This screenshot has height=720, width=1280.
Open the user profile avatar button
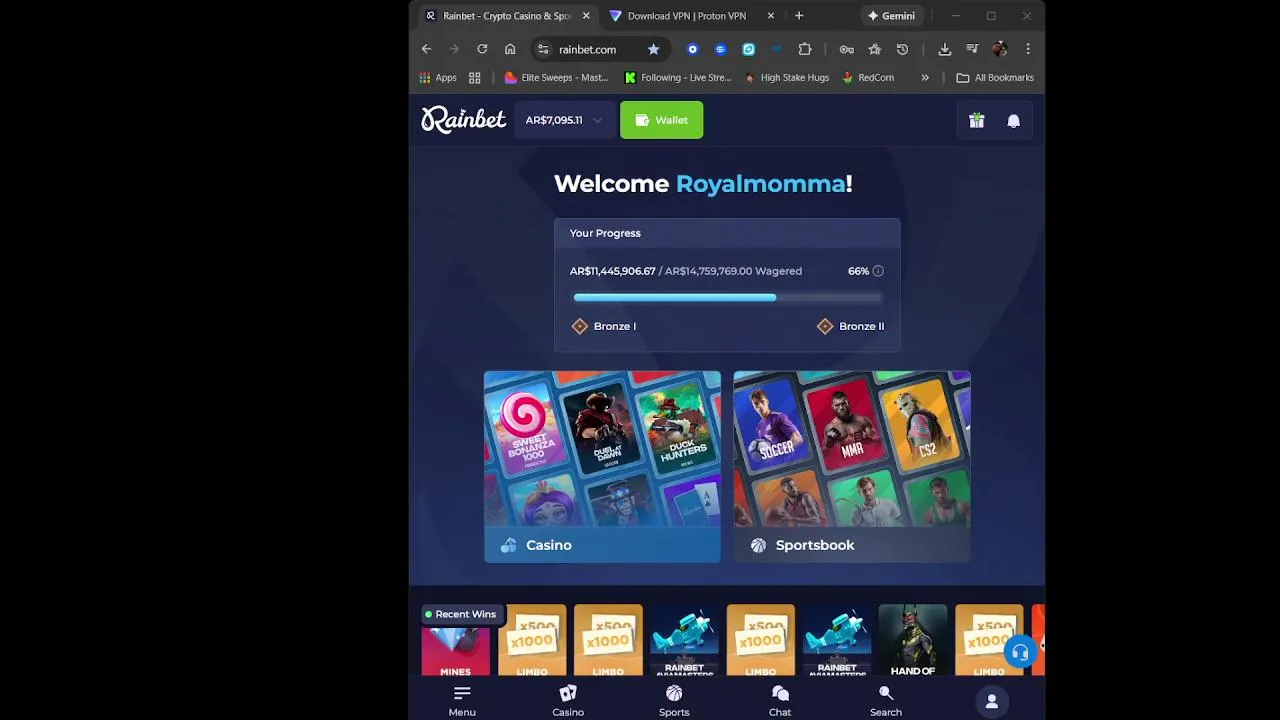point(991,702)
